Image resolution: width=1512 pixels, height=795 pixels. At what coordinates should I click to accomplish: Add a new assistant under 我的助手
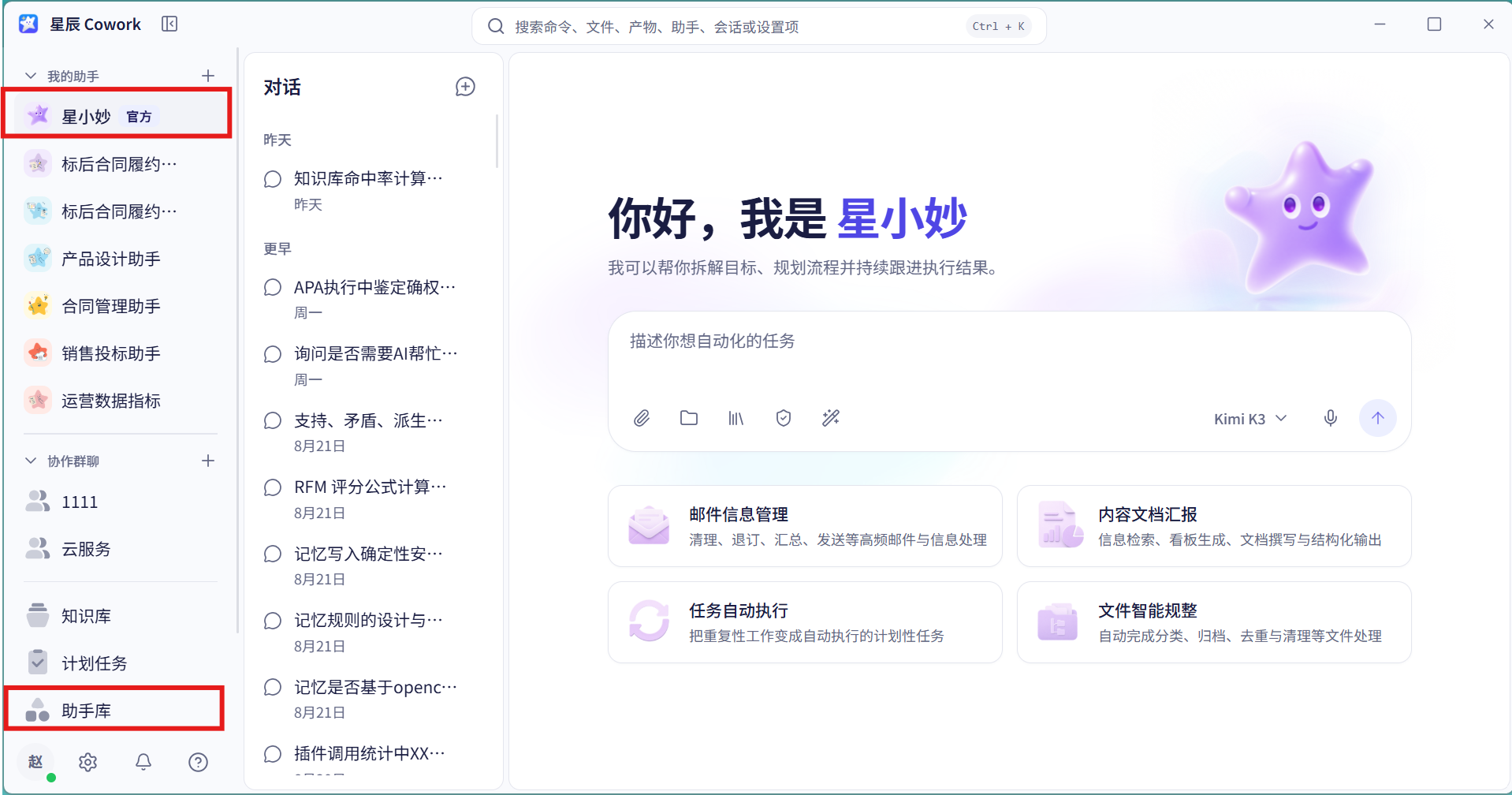click(208, 76)
